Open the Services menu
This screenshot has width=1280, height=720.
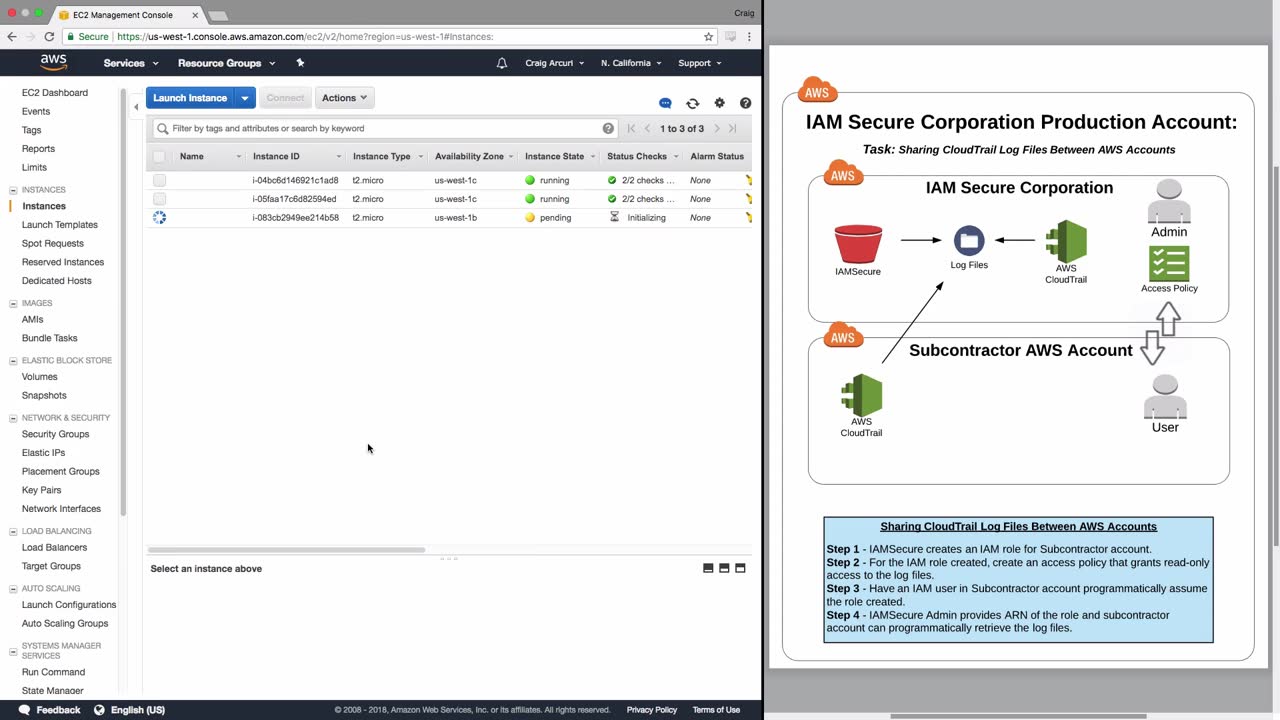point(131,63)
